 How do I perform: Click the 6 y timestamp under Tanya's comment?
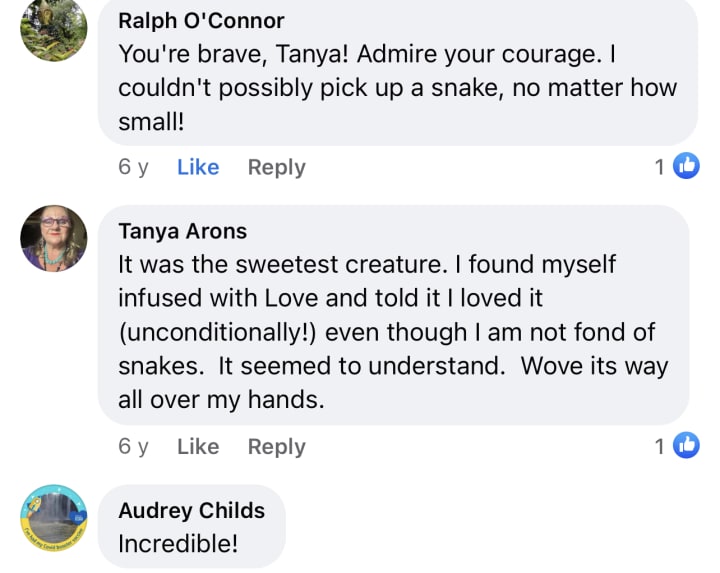tap(133, 447)
